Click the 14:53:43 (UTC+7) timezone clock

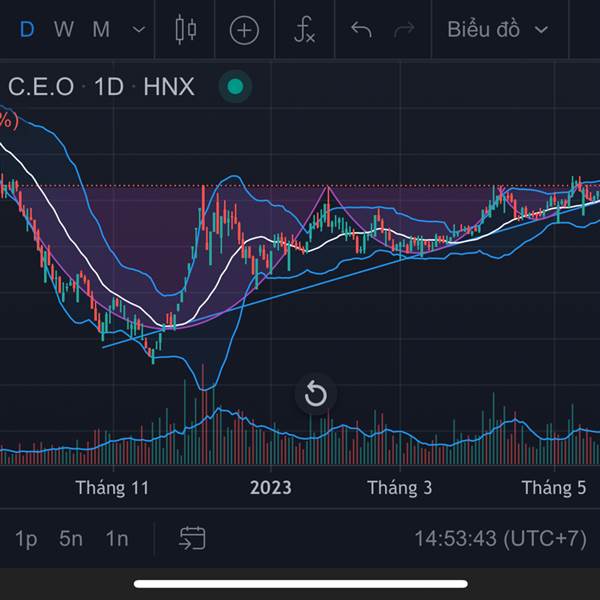click(x=501, y=539)
